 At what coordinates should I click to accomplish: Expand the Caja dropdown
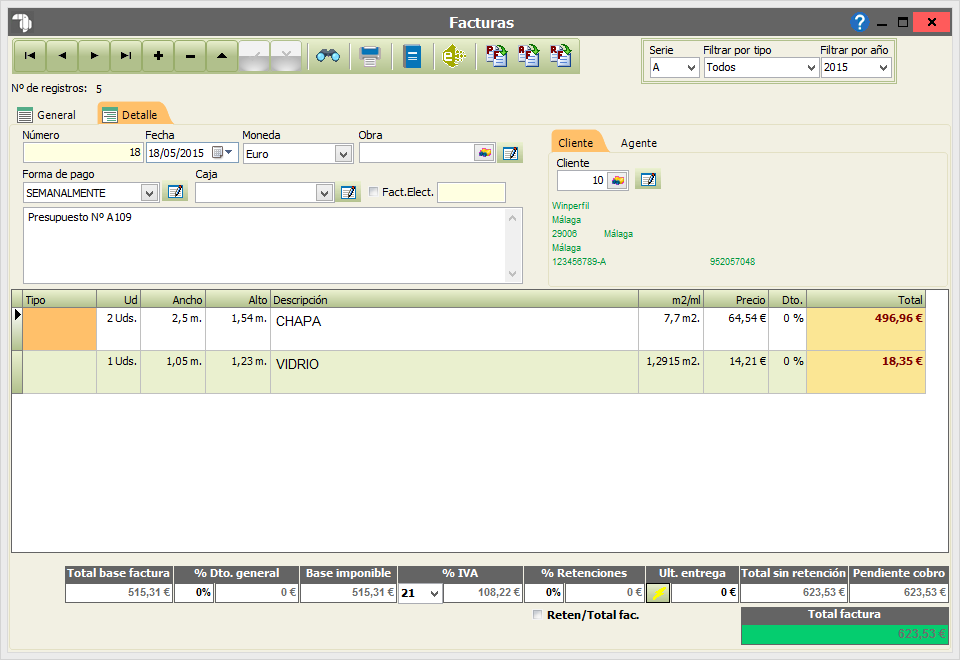point(324,193)
